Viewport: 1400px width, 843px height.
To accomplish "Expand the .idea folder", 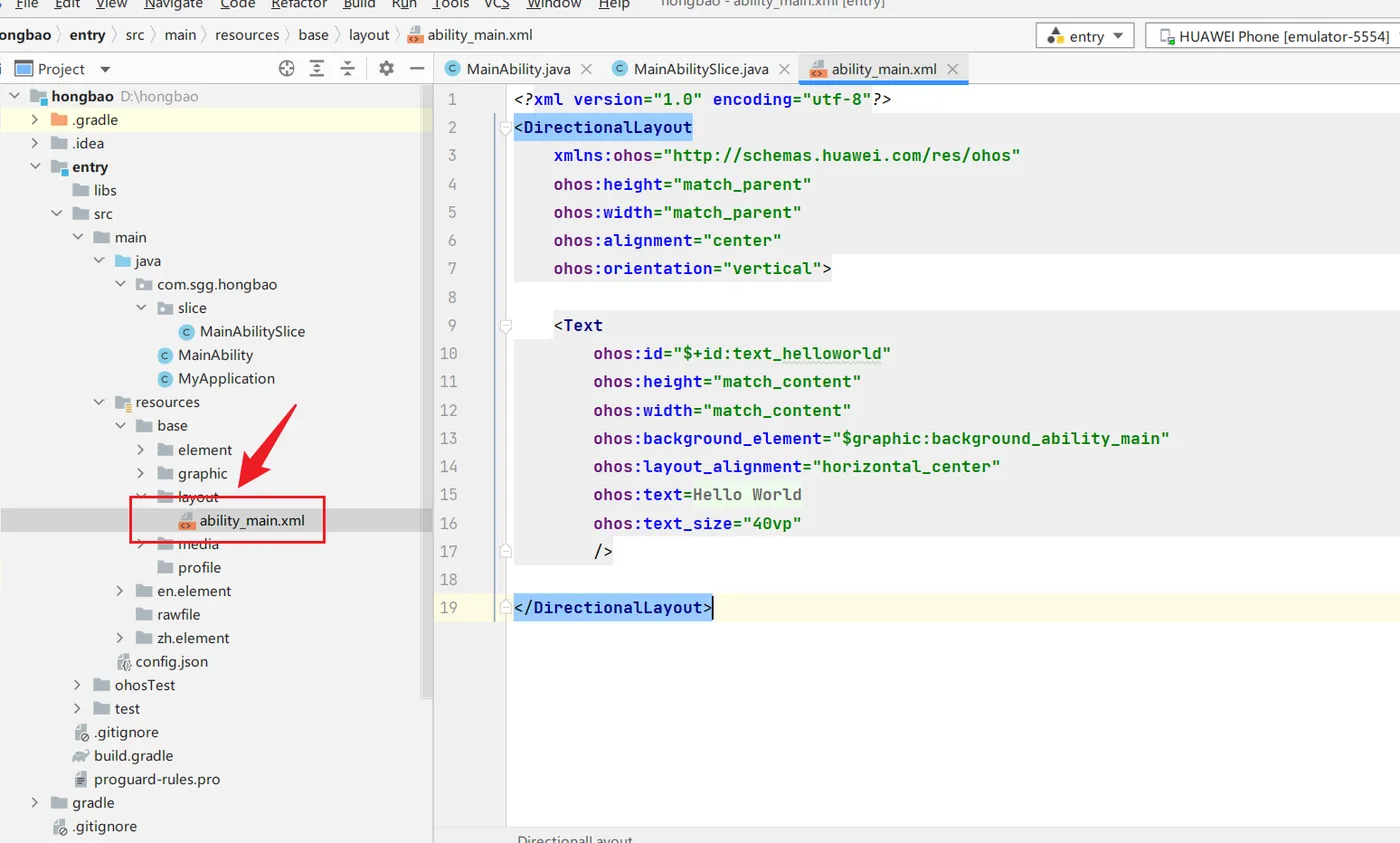I will click(x=35, y=143).
